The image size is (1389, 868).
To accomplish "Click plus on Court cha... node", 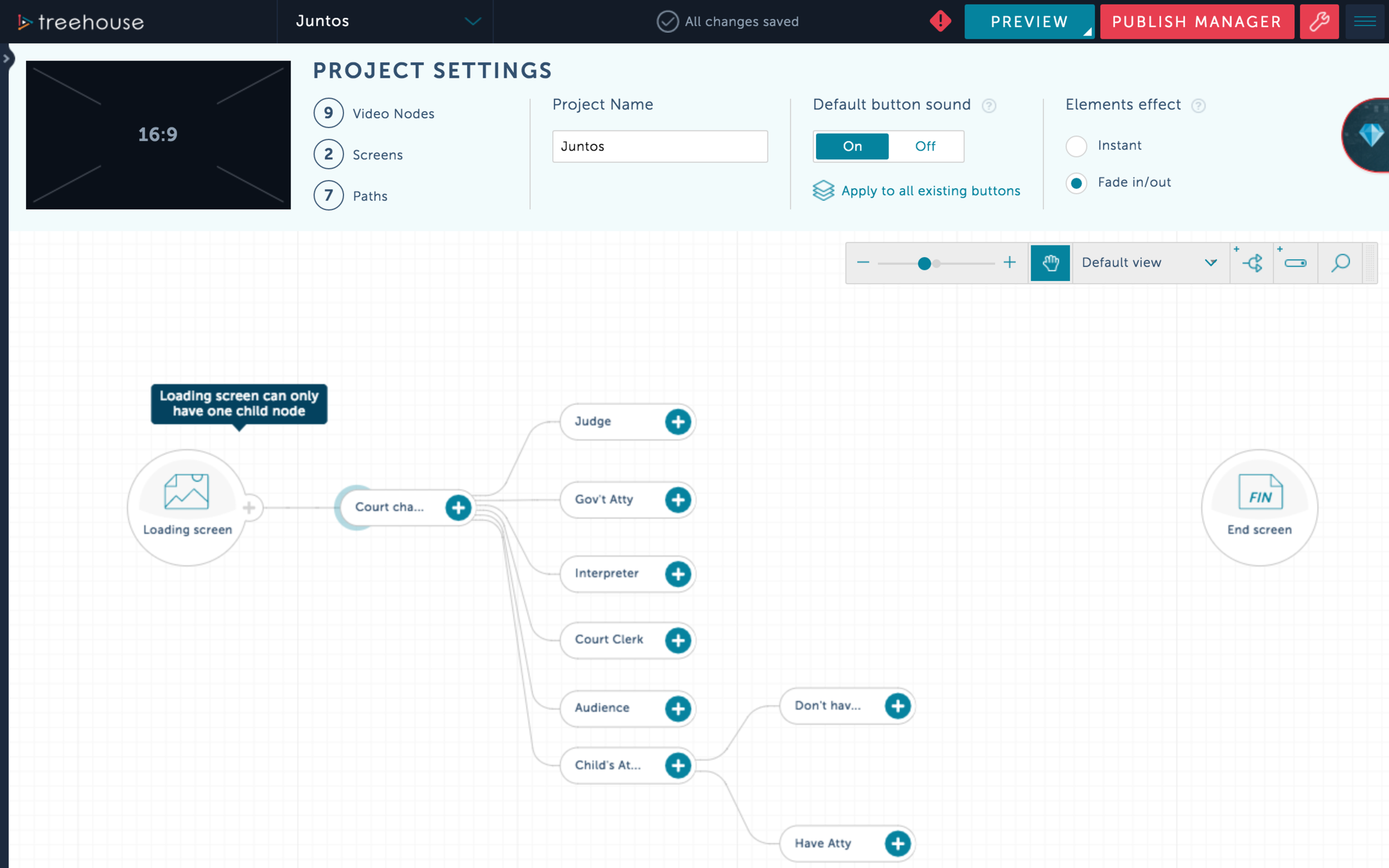I will 458,508.
